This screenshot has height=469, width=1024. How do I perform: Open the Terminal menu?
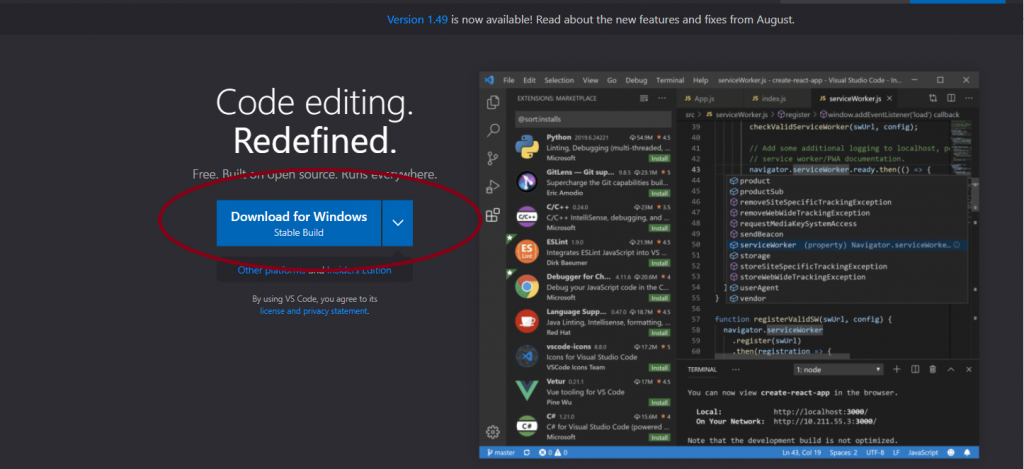(670, 80)
